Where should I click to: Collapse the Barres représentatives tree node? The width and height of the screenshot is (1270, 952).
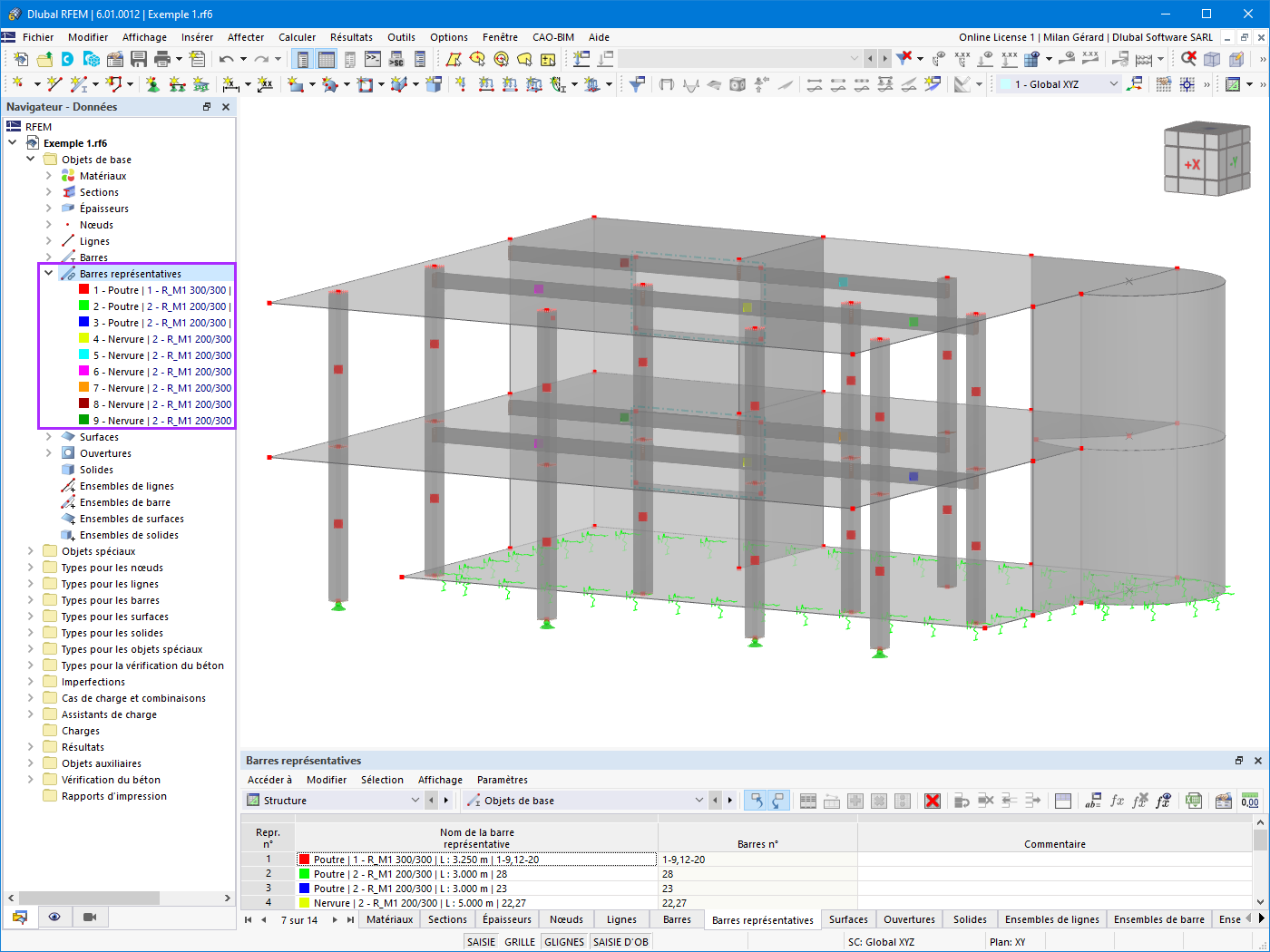(x=49, y=274)
